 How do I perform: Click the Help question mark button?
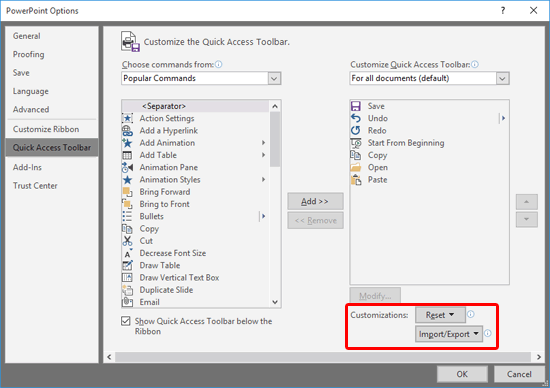503,11
